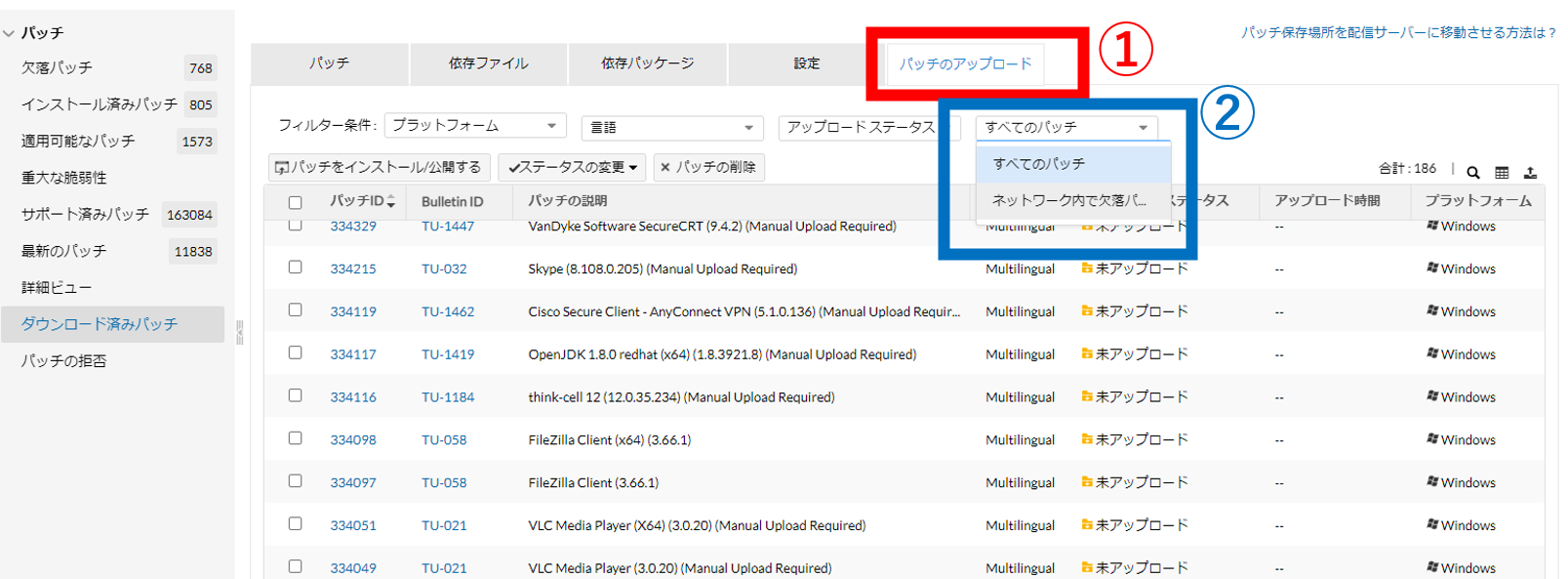
Task: Click the sort arrows beside パッチID
Action: point(391,201)
